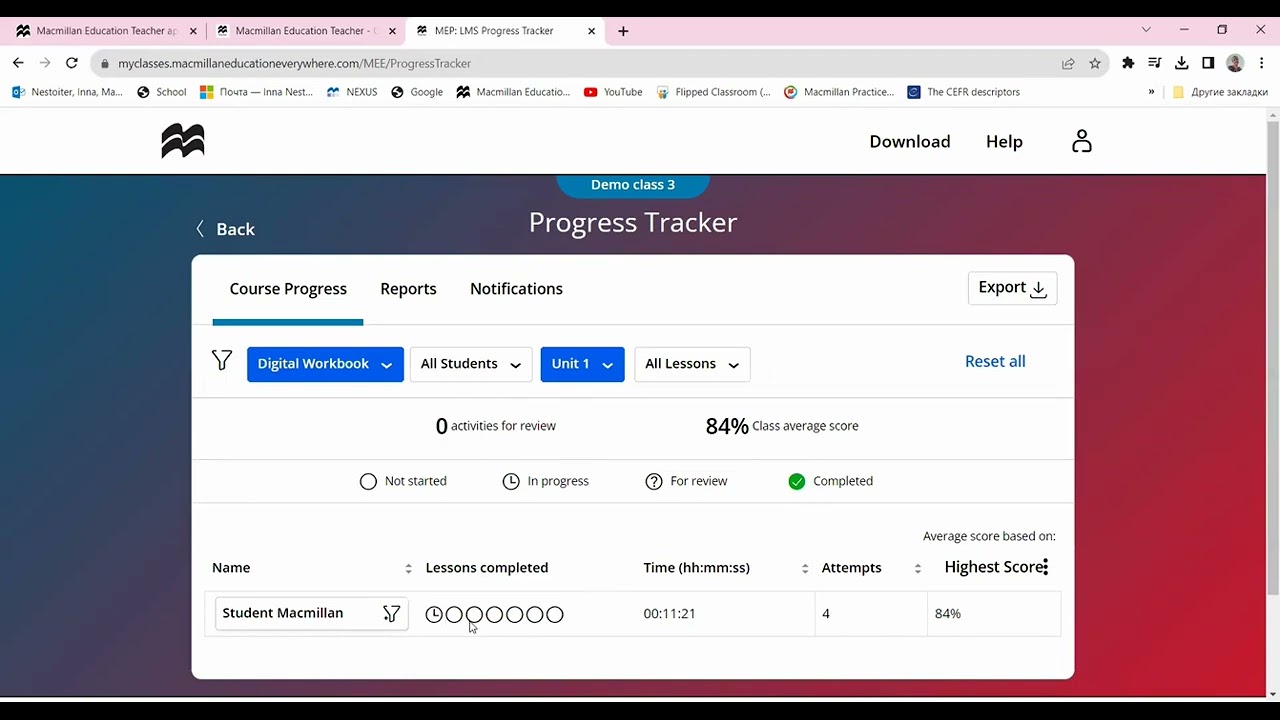This screenshot has height=720, width=1280.
Task: Click the first in-progress lesson clock circle
Action: click(434, 614)
